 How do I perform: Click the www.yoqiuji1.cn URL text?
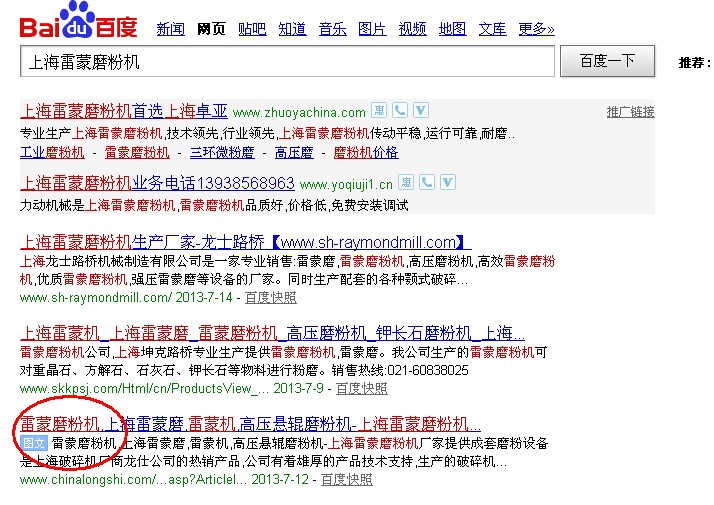coord(346,184)
